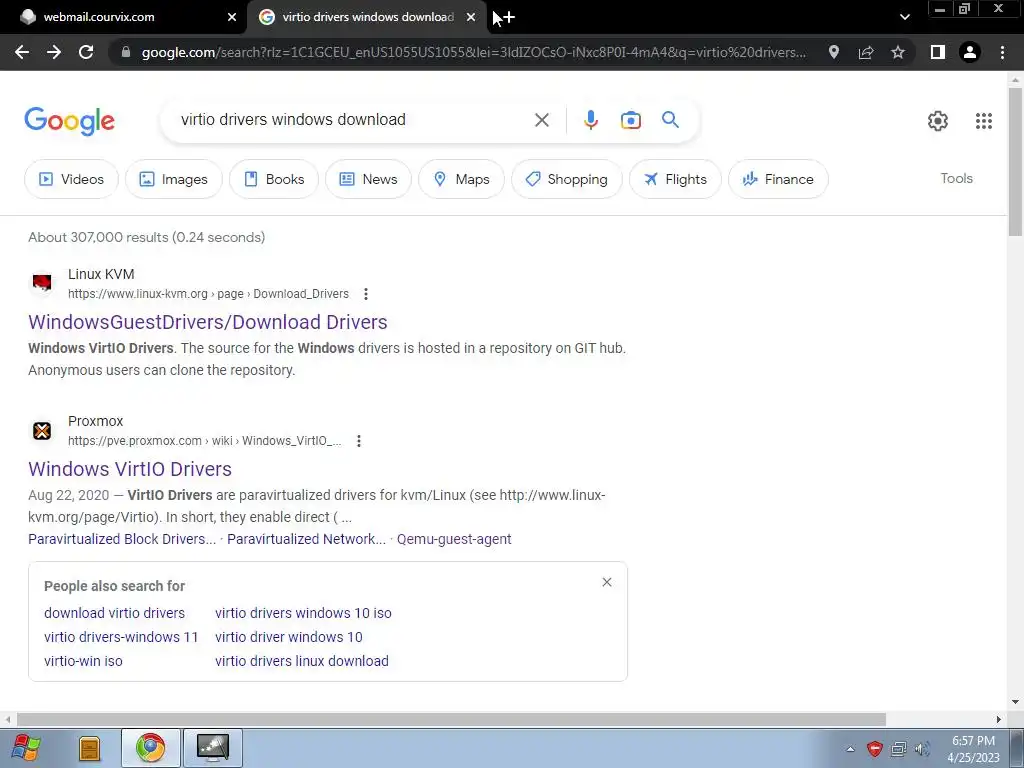Image resolution: width=1024 pixels, height=768 pixels.
Task: Filter results by Books
Action: pos(274,179)
